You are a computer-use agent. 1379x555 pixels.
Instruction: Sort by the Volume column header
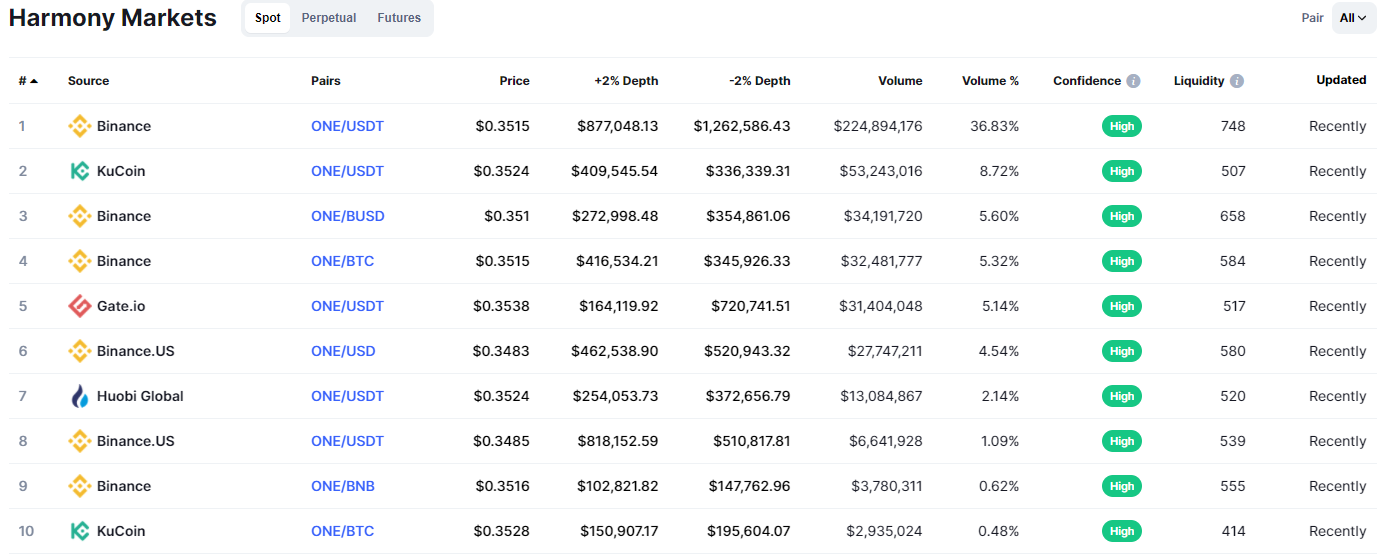tap(900, 81)
